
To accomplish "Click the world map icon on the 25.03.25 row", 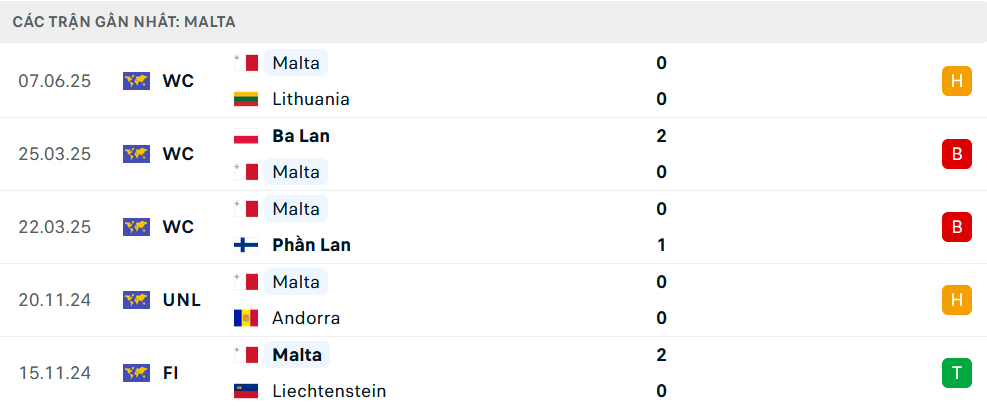I will click(137, 154).
